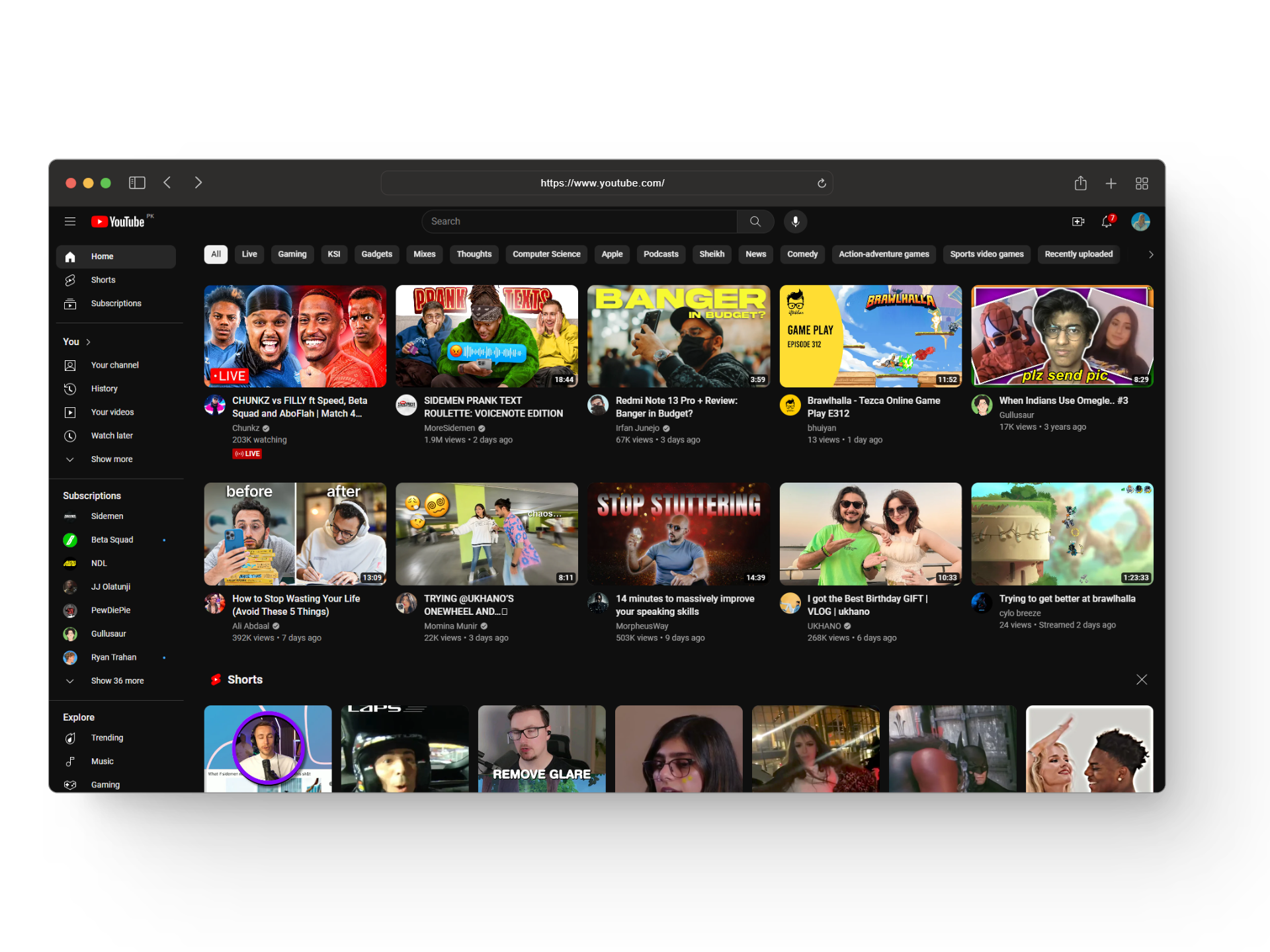Select the Gaming filter chip
The width and height of the screenshot is (1270, 952).
tap(292, 255)
